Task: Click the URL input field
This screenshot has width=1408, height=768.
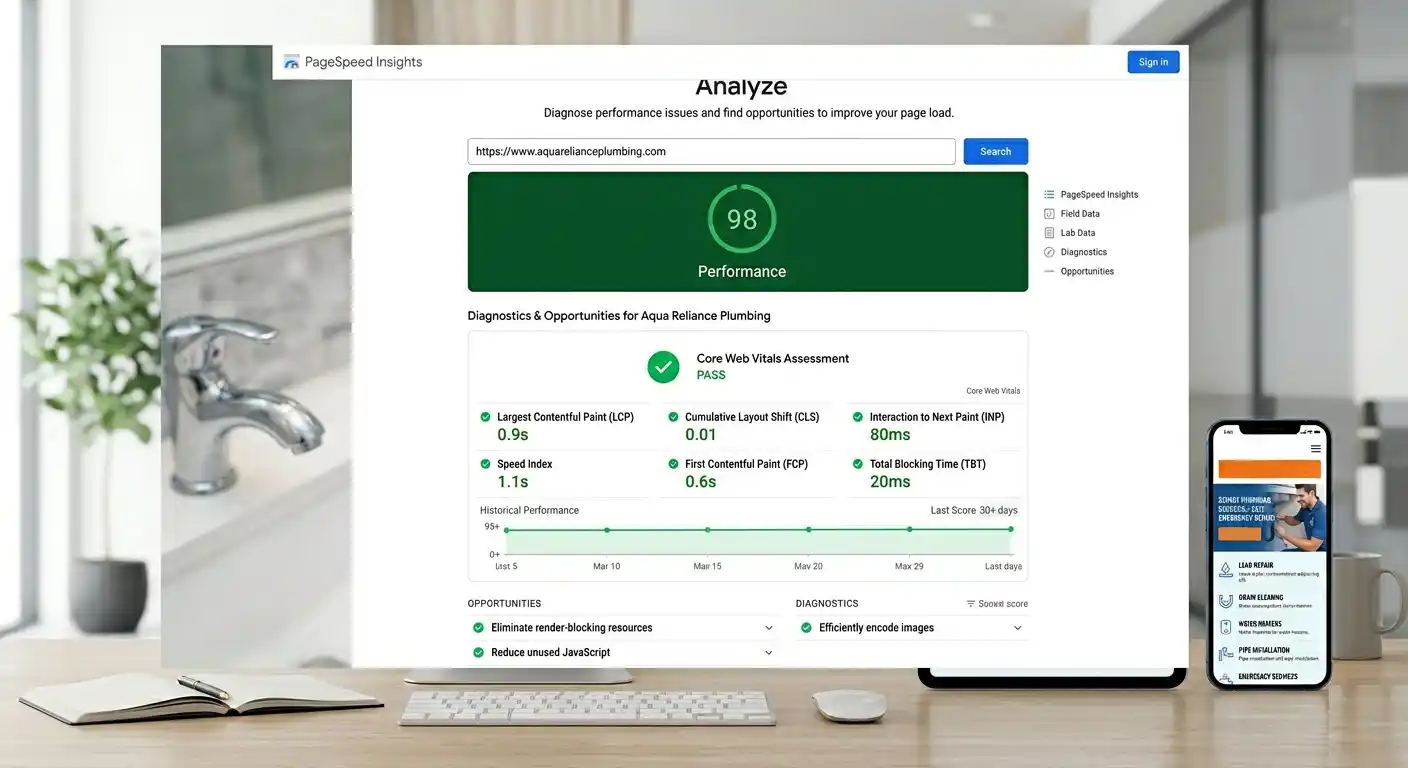Action: coord(711,152)
